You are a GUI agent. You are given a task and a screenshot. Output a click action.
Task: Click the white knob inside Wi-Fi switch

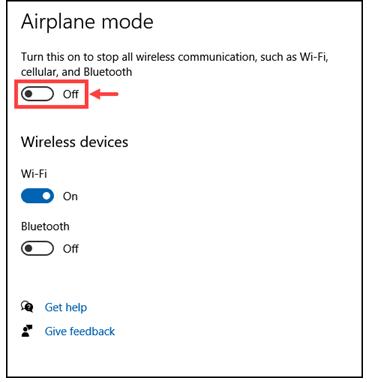tap(46, 196)
